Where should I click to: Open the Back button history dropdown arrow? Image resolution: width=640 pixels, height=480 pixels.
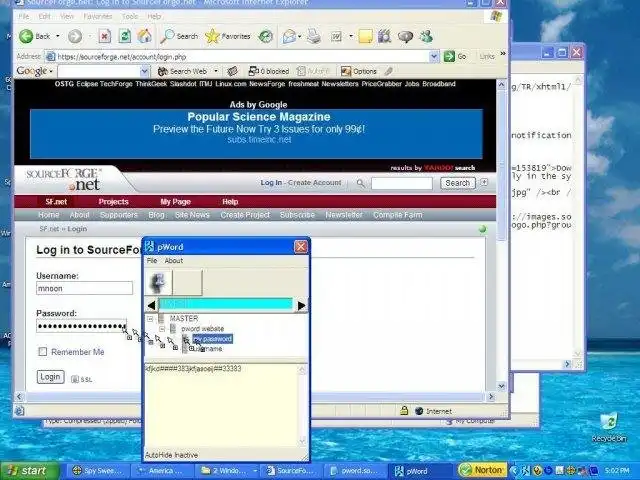click(58, 36)
